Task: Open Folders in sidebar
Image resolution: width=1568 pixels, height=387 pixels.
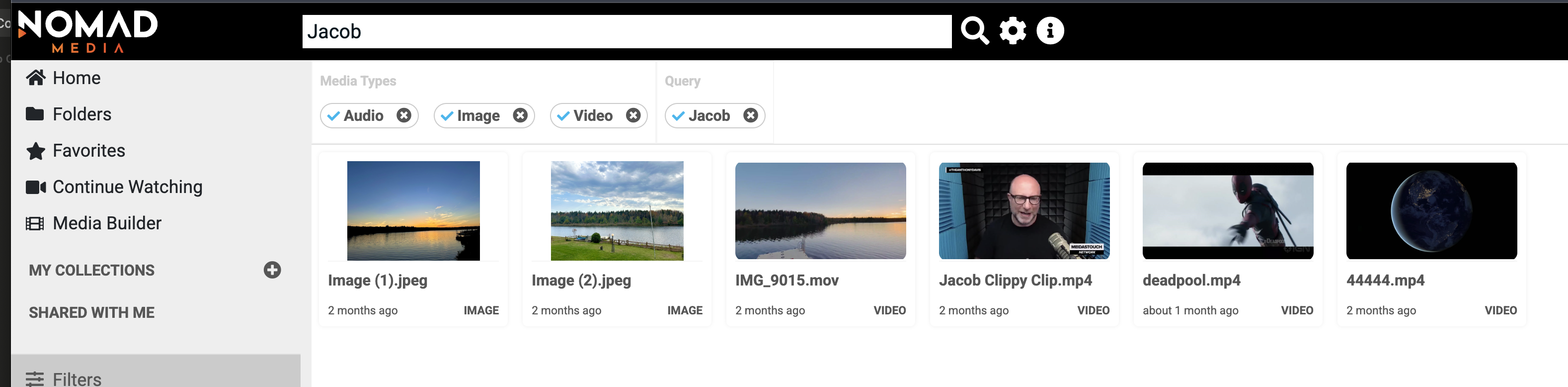Action: point(82,114)
